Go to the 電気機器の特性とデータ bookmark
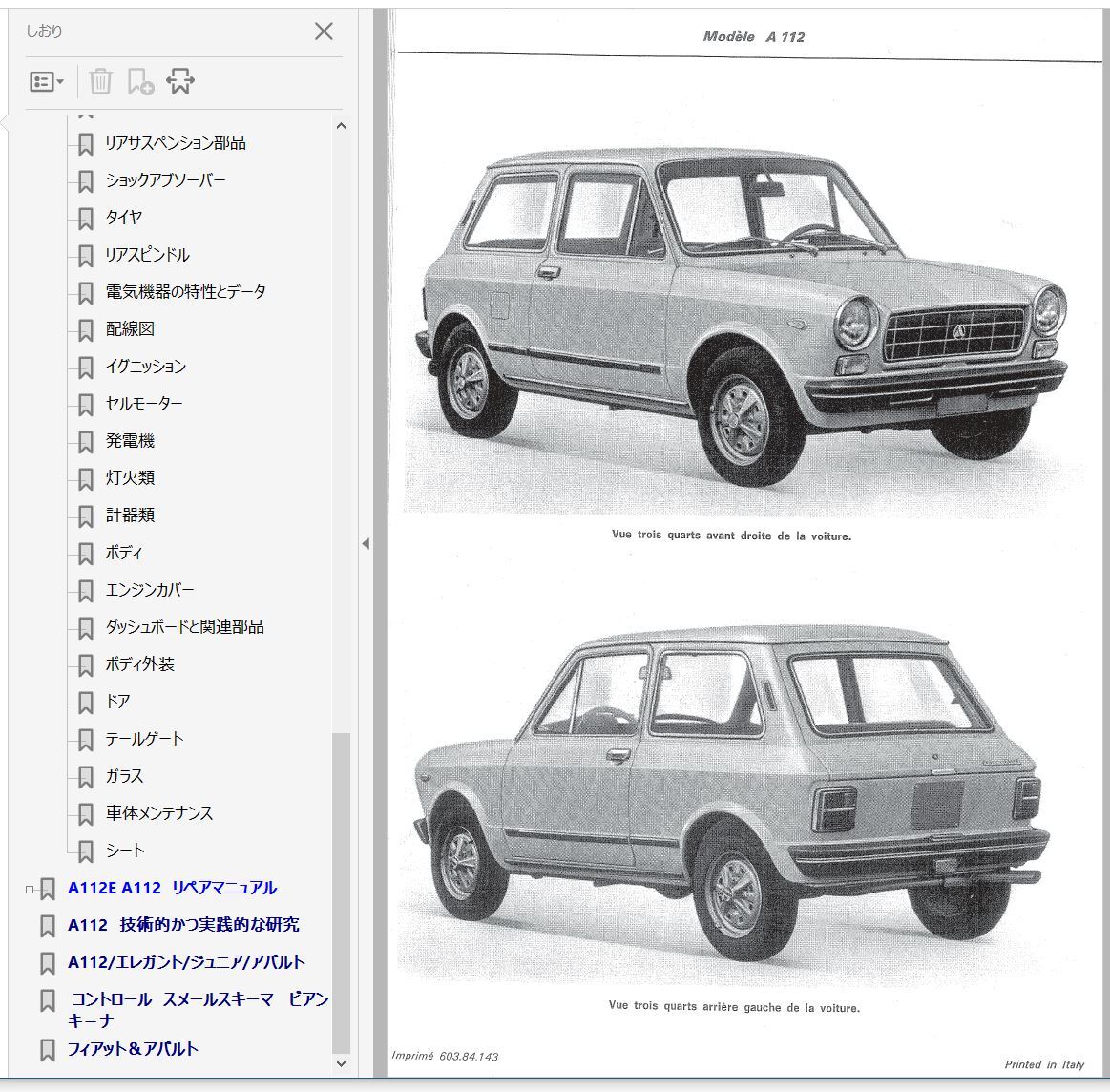 pyautogui.click(x=185, y=292)
